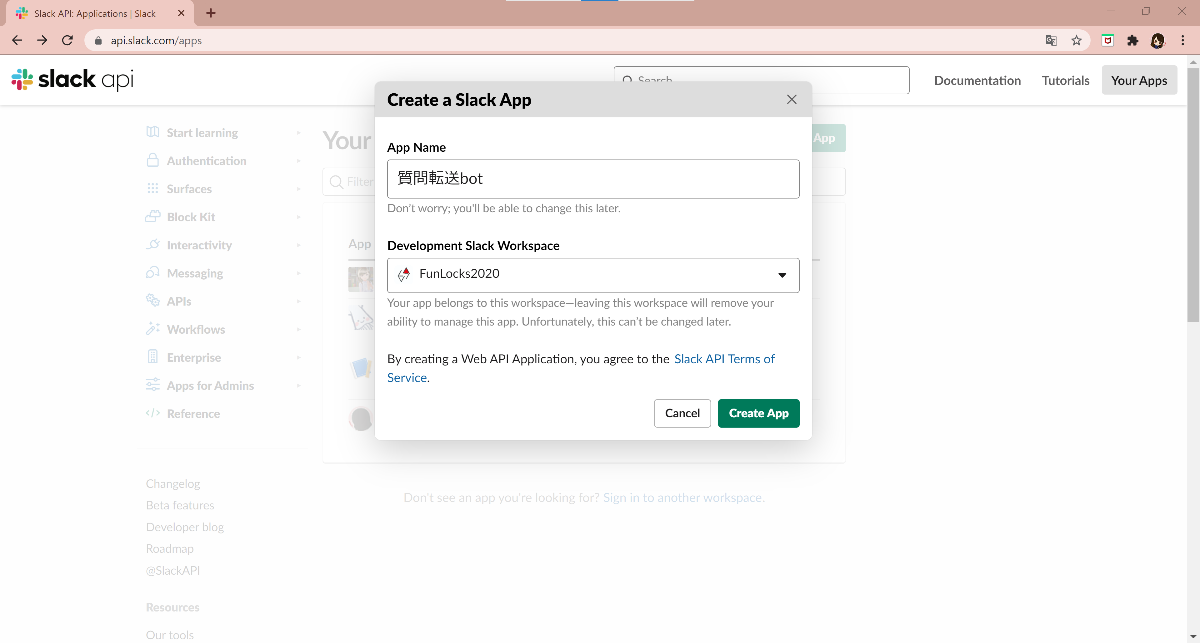Click the Cancel button

(683, 413)
